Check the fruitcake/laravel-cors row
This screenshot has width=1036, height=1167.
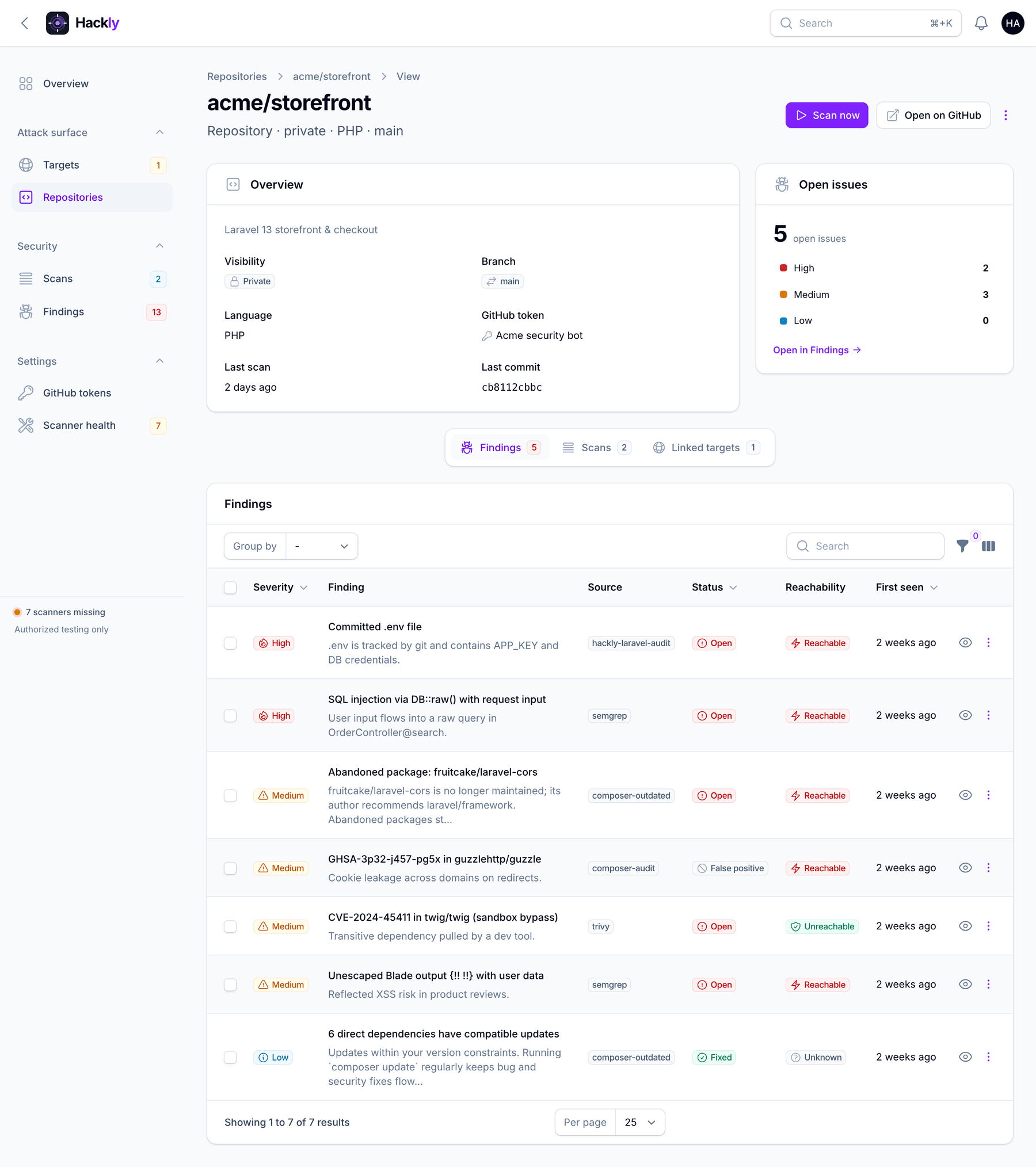pos(230,795)
